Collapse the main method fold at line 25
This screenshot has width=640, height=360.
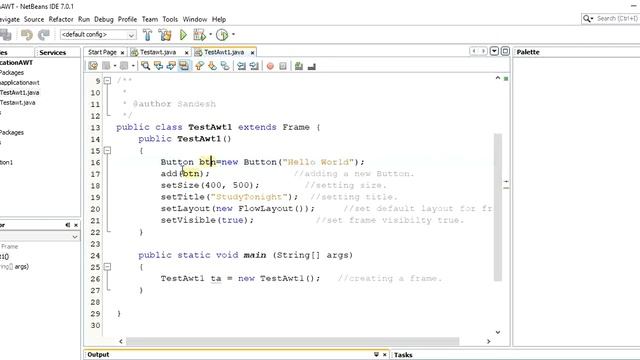[x=107, y=267]
